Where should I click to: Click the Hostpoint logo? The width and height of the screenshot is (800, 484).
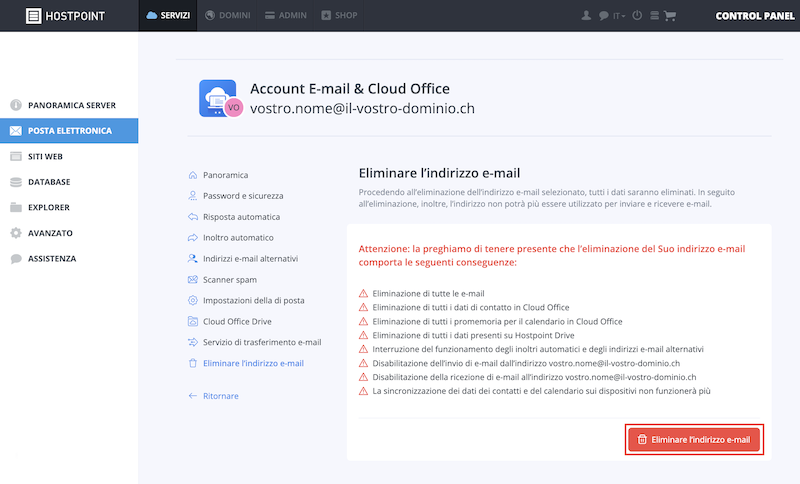click(65, 16)
